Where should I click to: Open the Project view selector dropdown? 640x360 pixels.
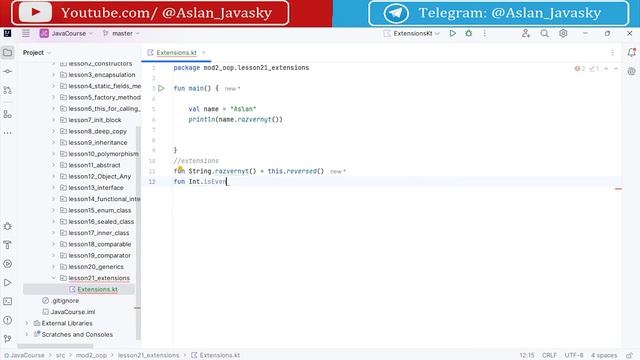point(37,53)
